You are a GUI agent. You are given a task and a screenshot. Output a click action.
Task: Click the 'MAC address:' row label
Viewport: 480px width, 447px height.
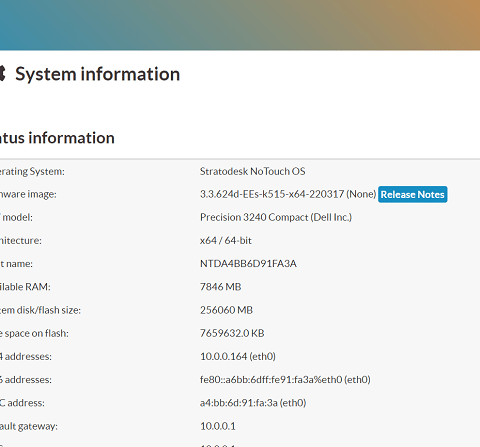[22, 403]
